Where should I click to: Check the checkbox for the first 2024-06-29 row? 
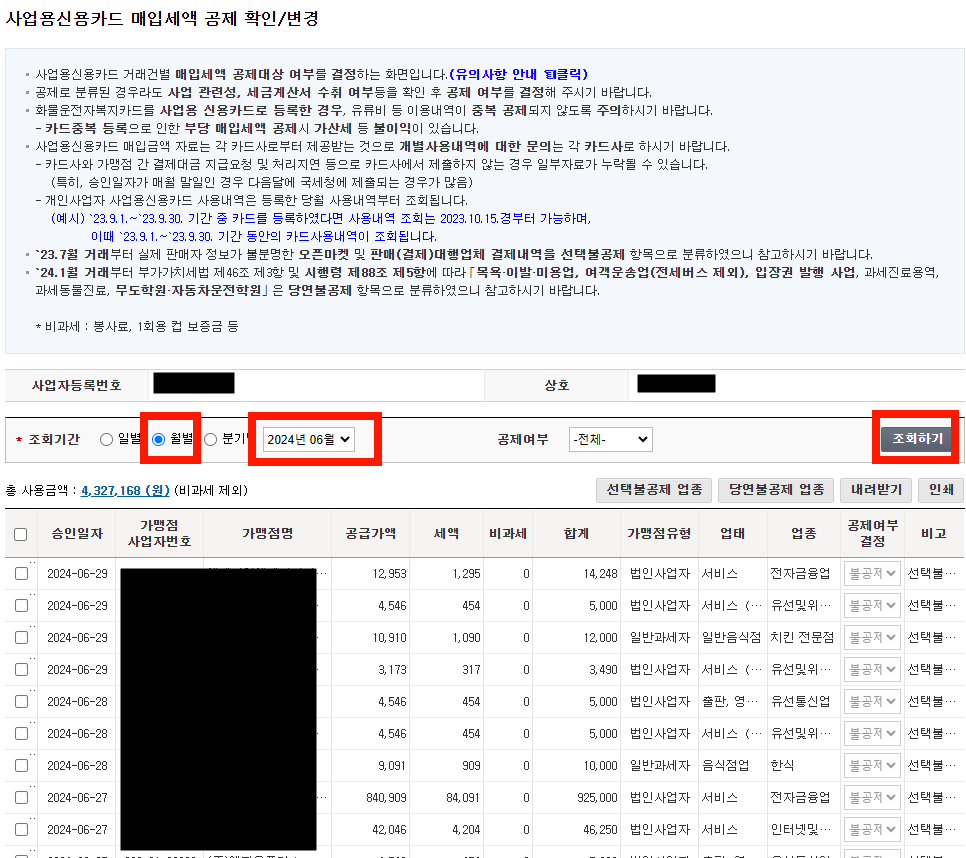(x=21, y=573)
